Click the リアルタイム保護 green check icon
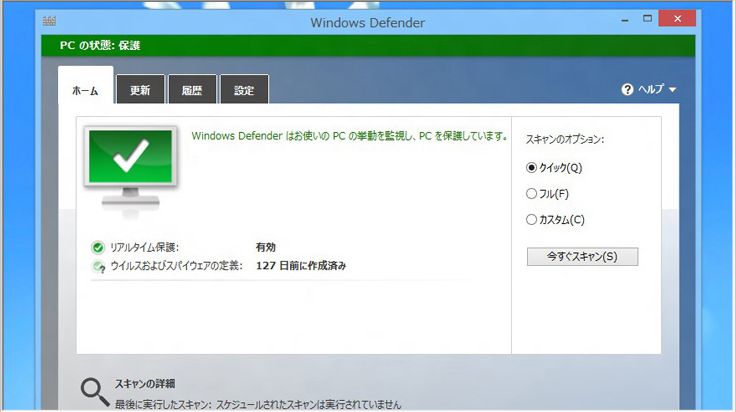The width and height of the screenshot is (736, 412). 98,247
